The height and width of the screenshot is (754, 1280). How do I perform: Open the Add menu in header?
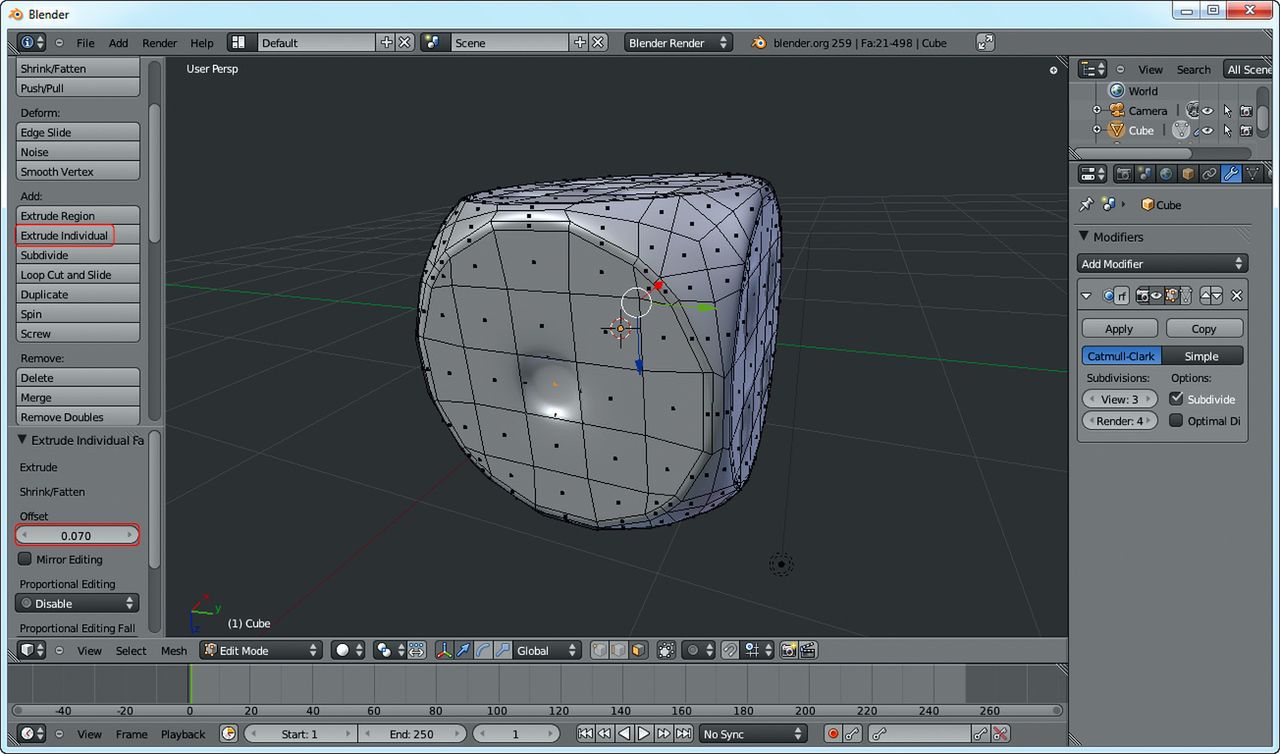click(x=118, y=43)
